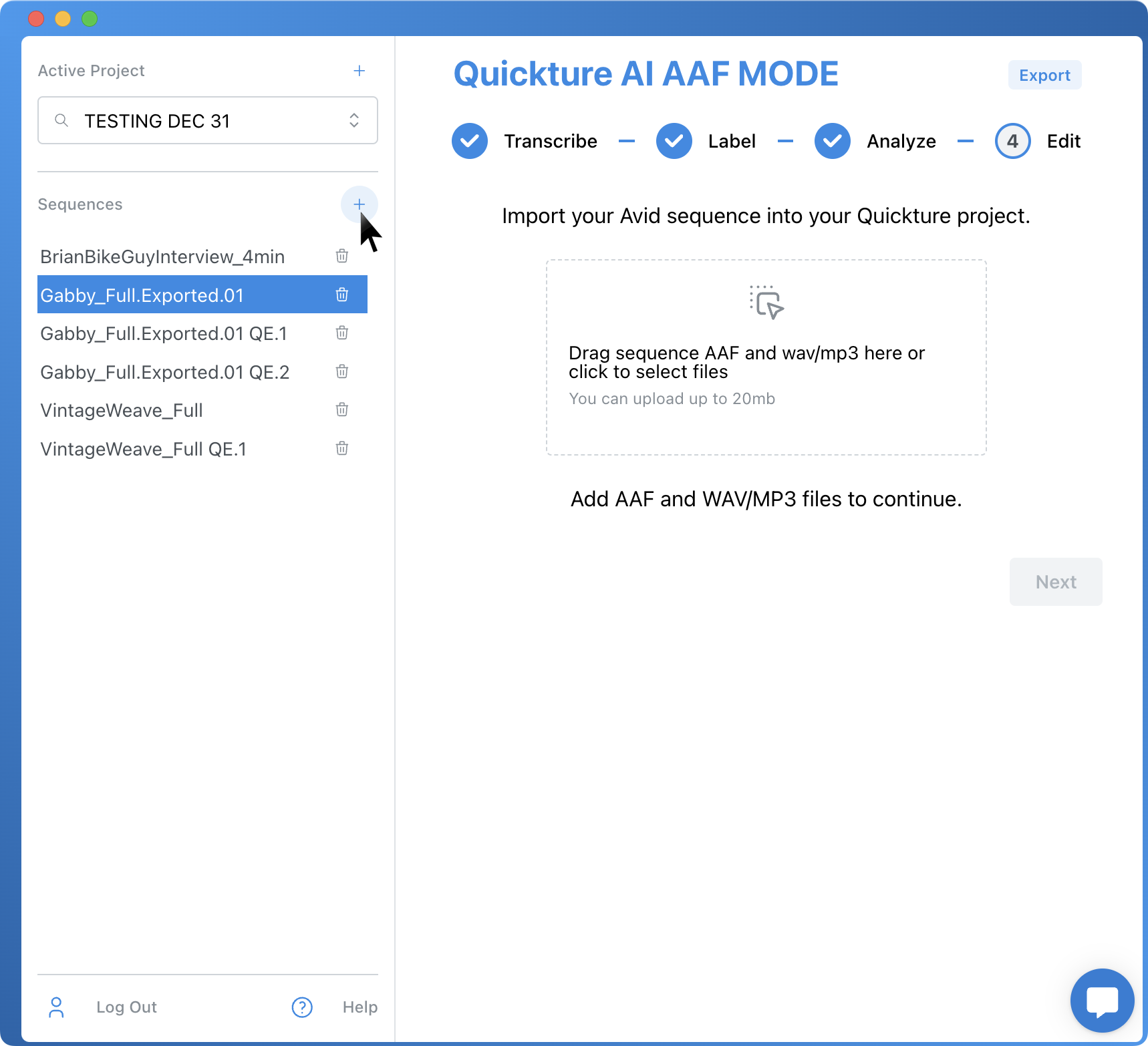The width and height of the screenshot is (1148, 1046).
Task: Click the Label step label
Action: tap(732, 141)
